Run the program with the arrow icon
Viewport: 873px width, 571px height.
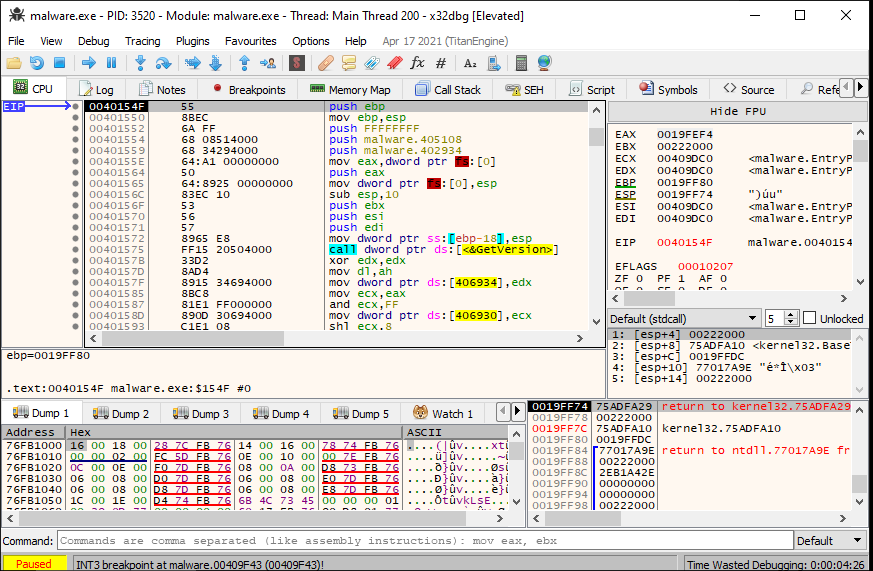click(89, 63)
